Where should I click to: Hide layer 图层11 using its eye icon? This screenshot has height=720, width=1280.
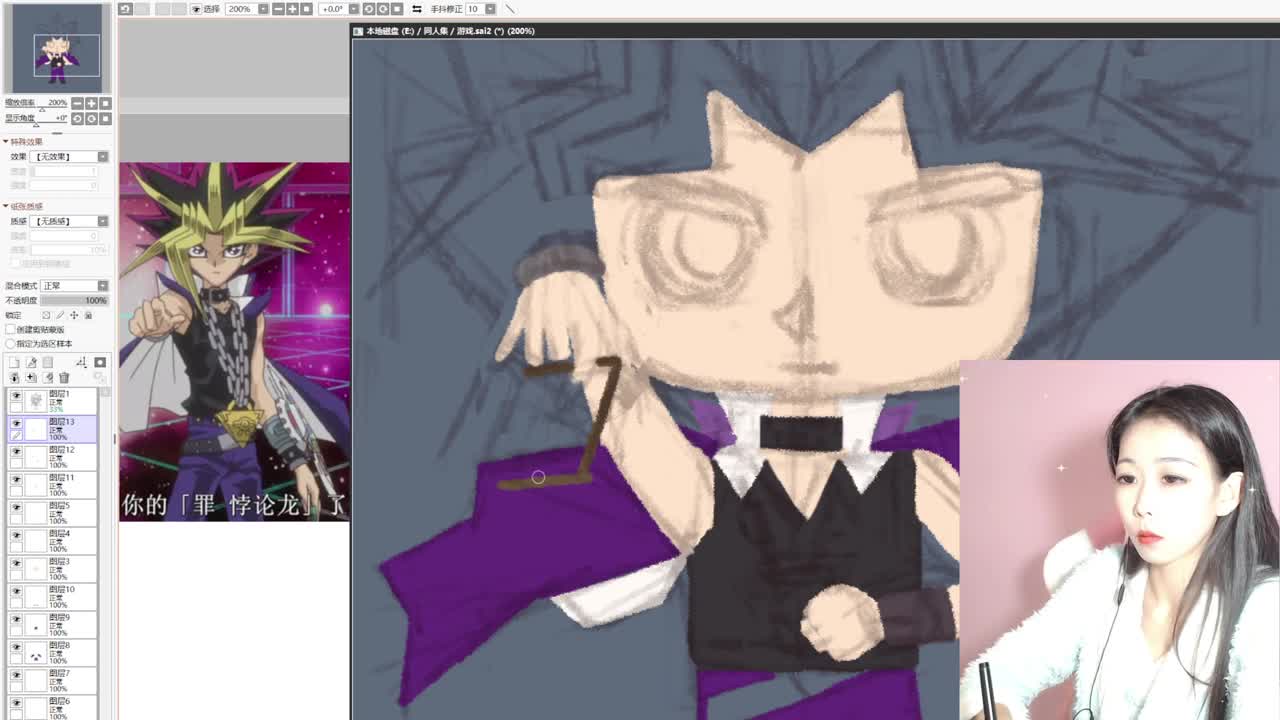(x=16, y=479)
